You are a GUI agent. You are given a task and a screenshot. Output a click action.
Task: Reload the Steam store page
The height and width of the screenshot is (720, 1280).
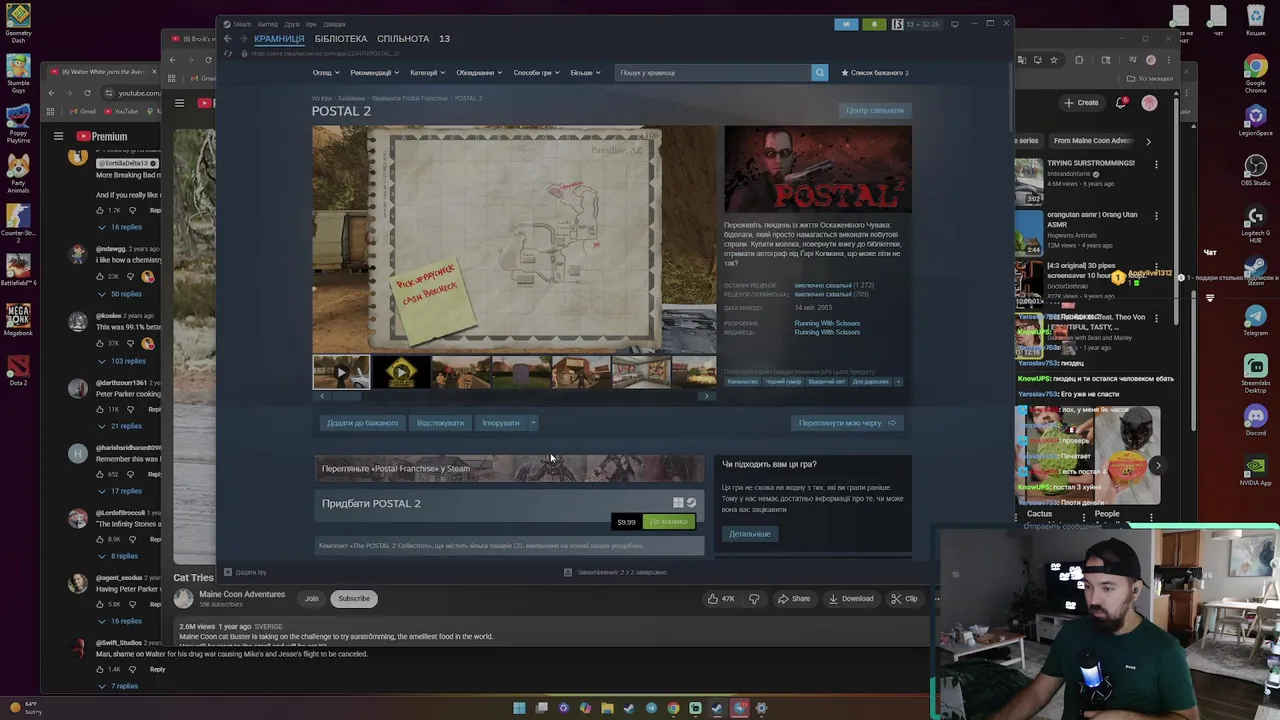coord(228,53)
